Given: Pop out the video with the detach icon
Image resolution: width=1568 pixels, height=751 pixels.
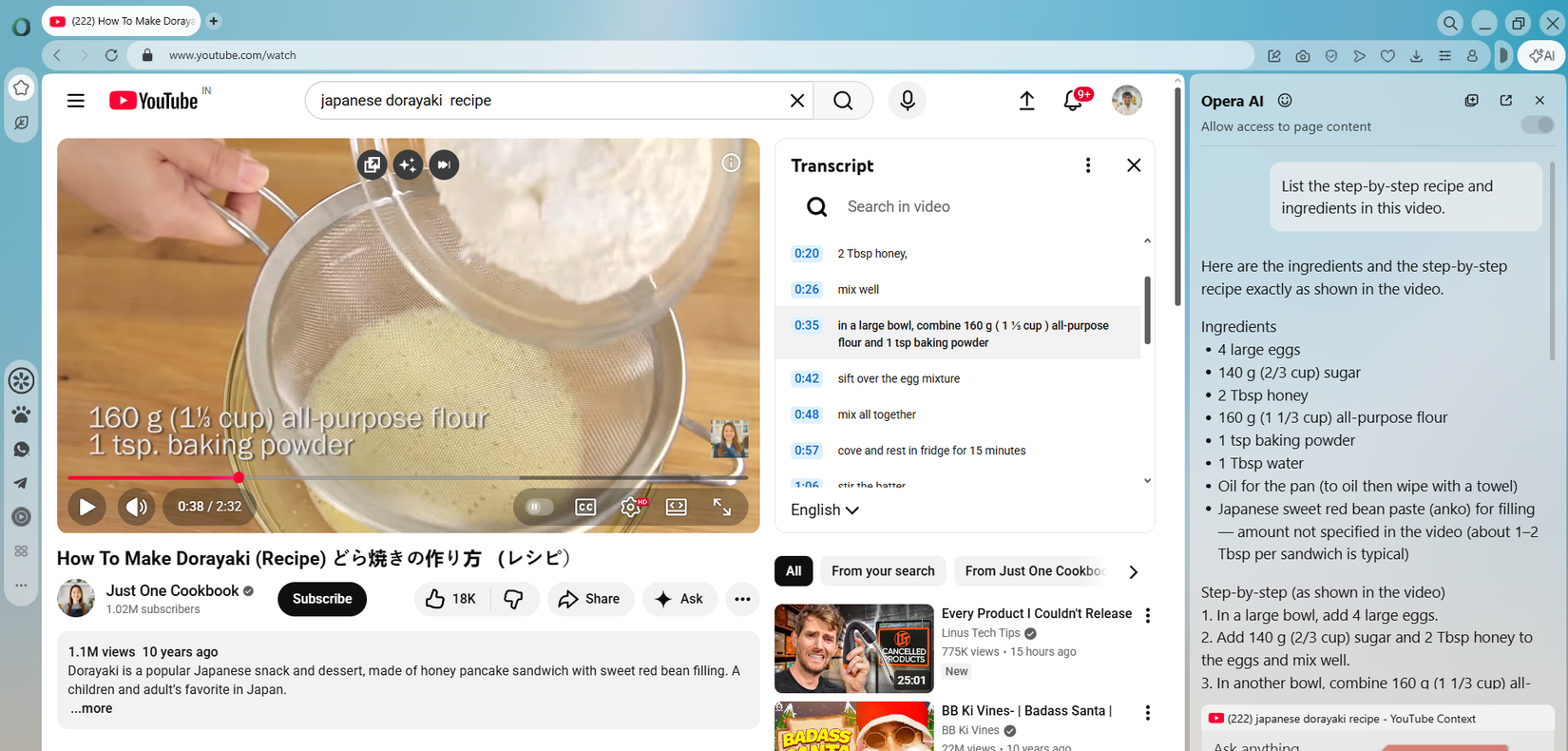Looking at the screenshot, I should pyautogui.click(x=373, y=164).
